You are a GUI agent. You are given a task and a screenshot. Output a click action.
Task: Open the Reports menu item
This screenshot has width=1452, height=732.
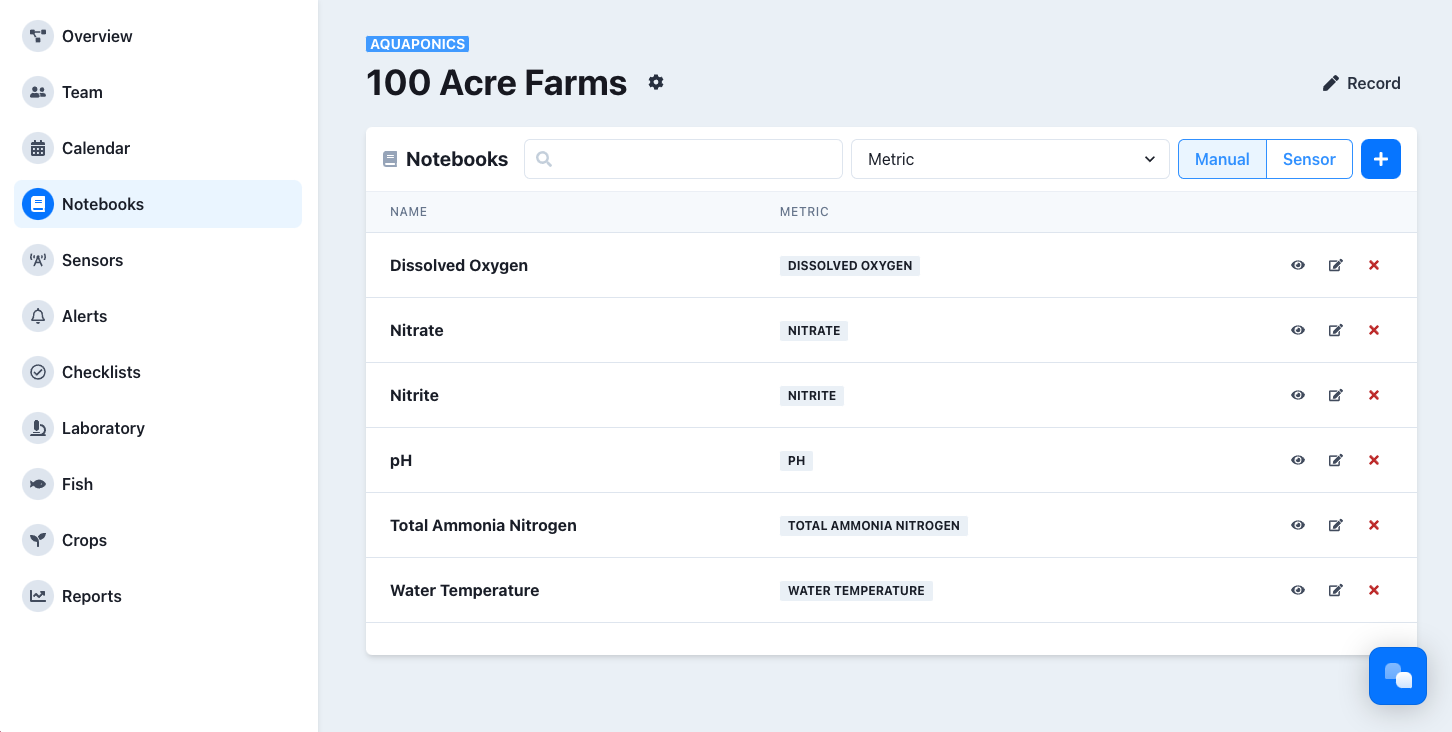[91, 596]
